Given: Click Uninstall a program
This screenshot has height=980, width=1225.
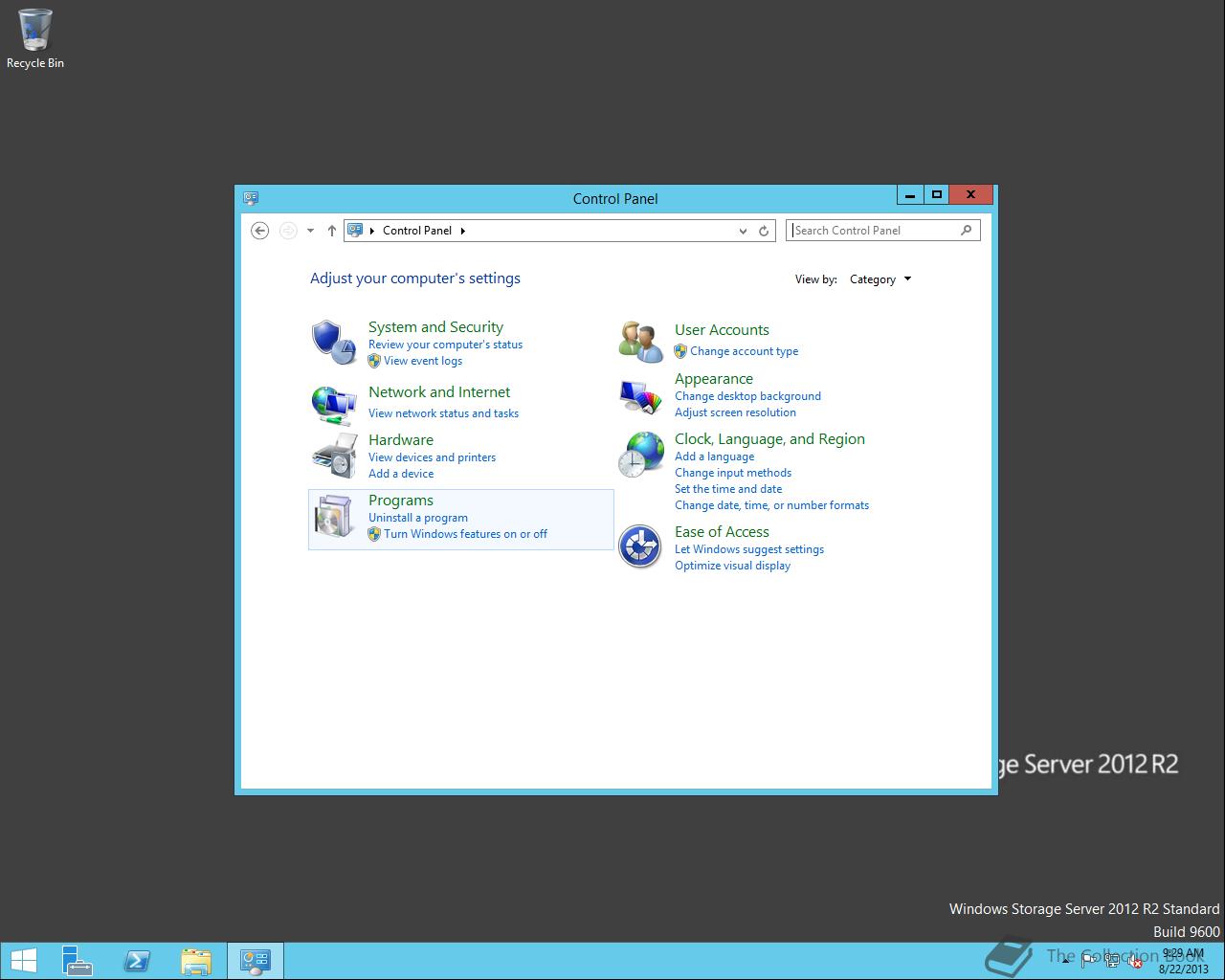Looking at the screenshot, I should tap(418, 518).
